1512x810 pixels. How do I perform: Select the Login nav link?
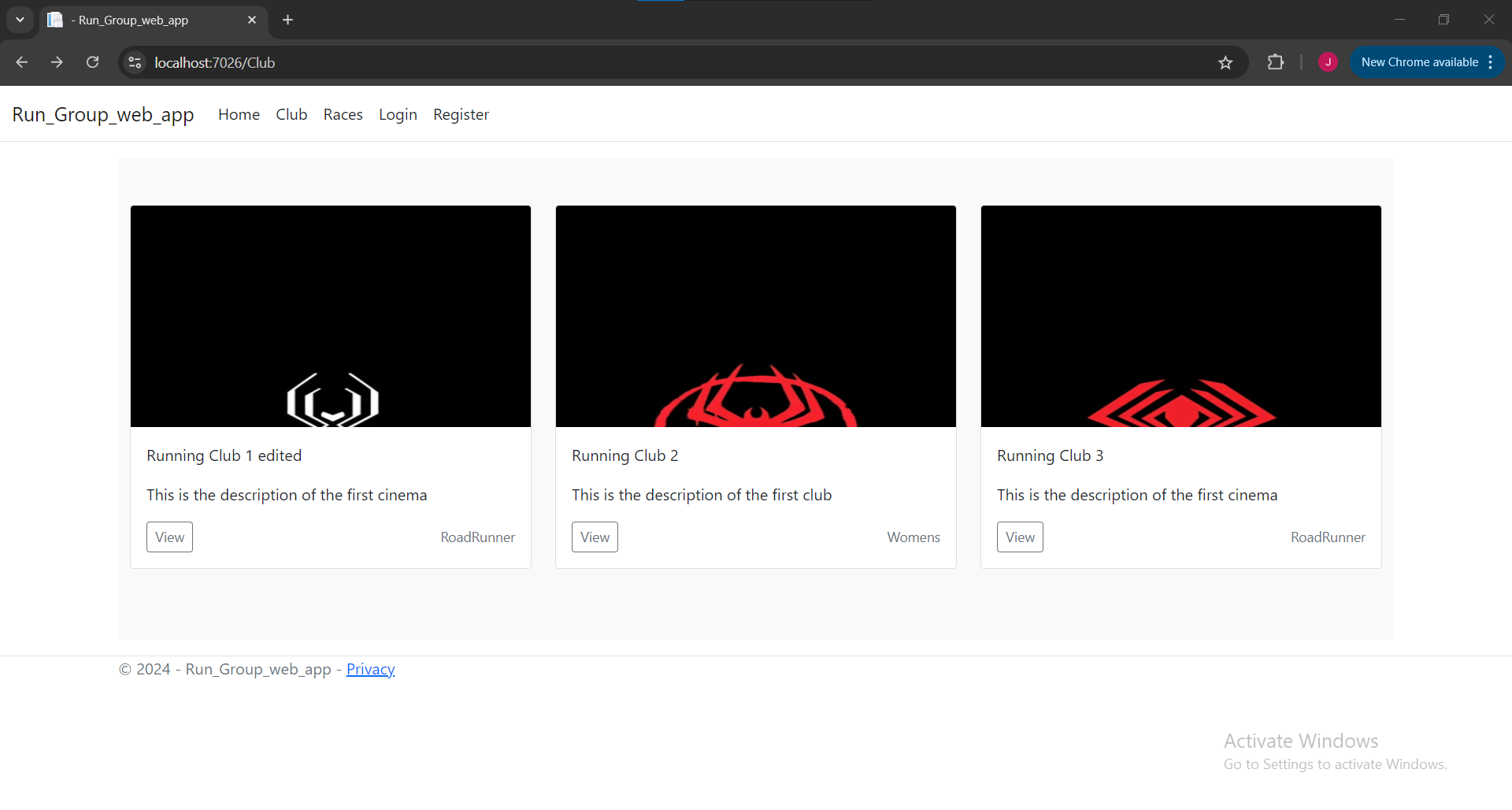[398, 114]
